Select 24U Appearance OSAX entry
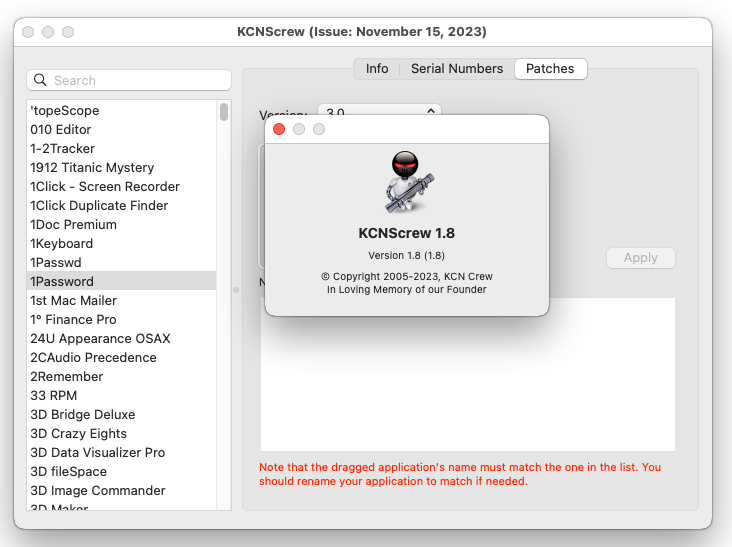Screen dimensions: 732x547 [x=121, y=338]
